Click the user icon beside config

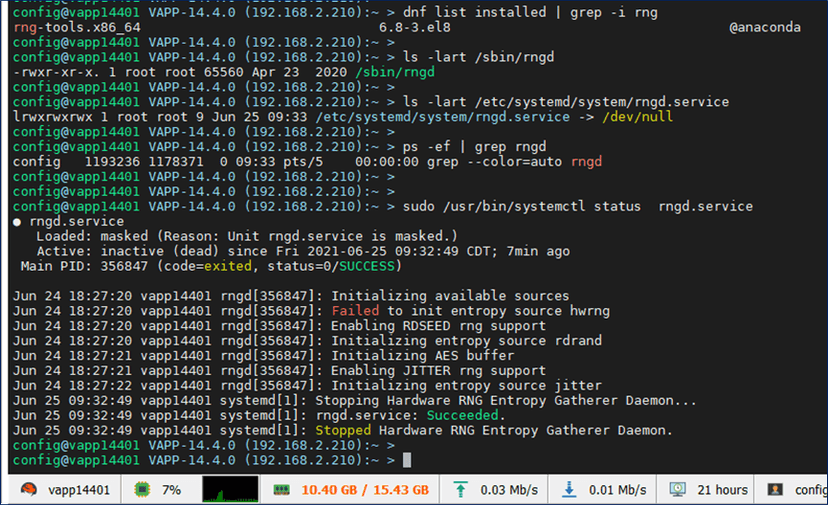pos(774,490)
